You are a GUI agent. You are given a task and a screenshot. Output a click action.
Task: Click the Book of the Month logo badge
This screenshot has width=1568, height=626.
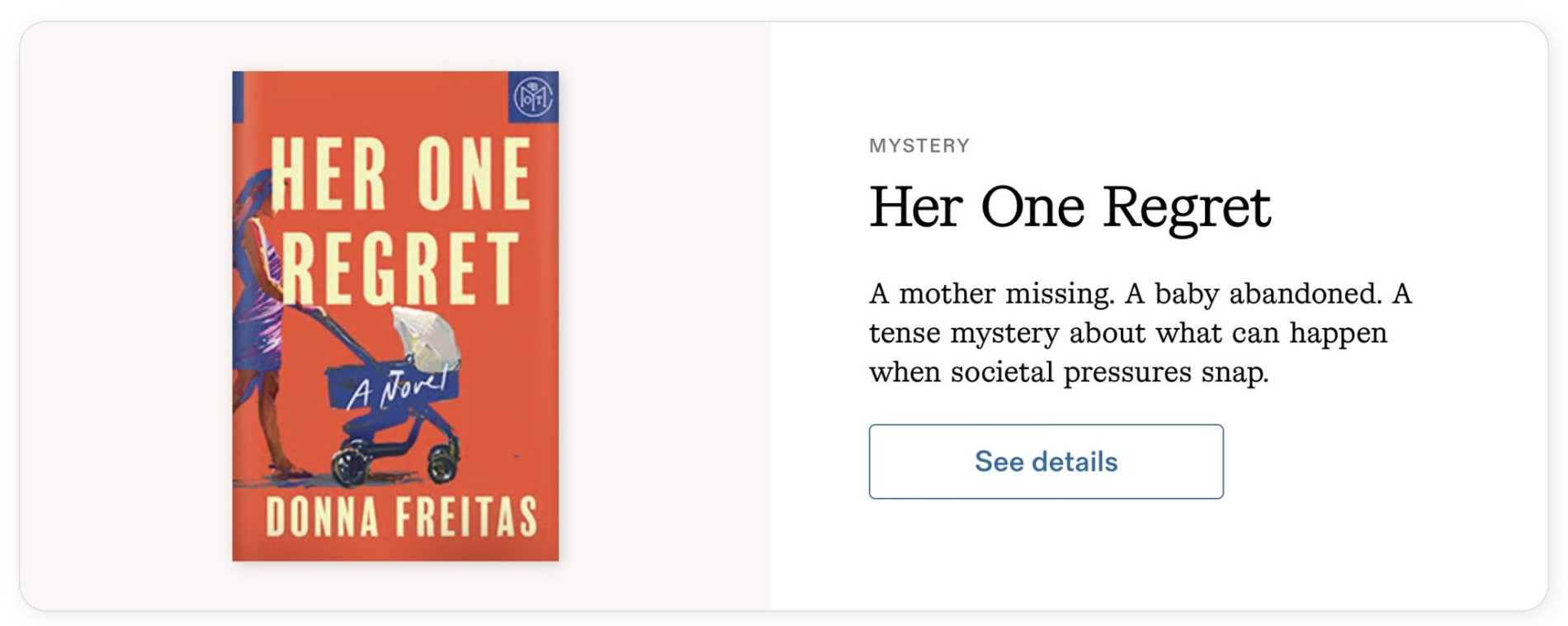pos(532,97)
